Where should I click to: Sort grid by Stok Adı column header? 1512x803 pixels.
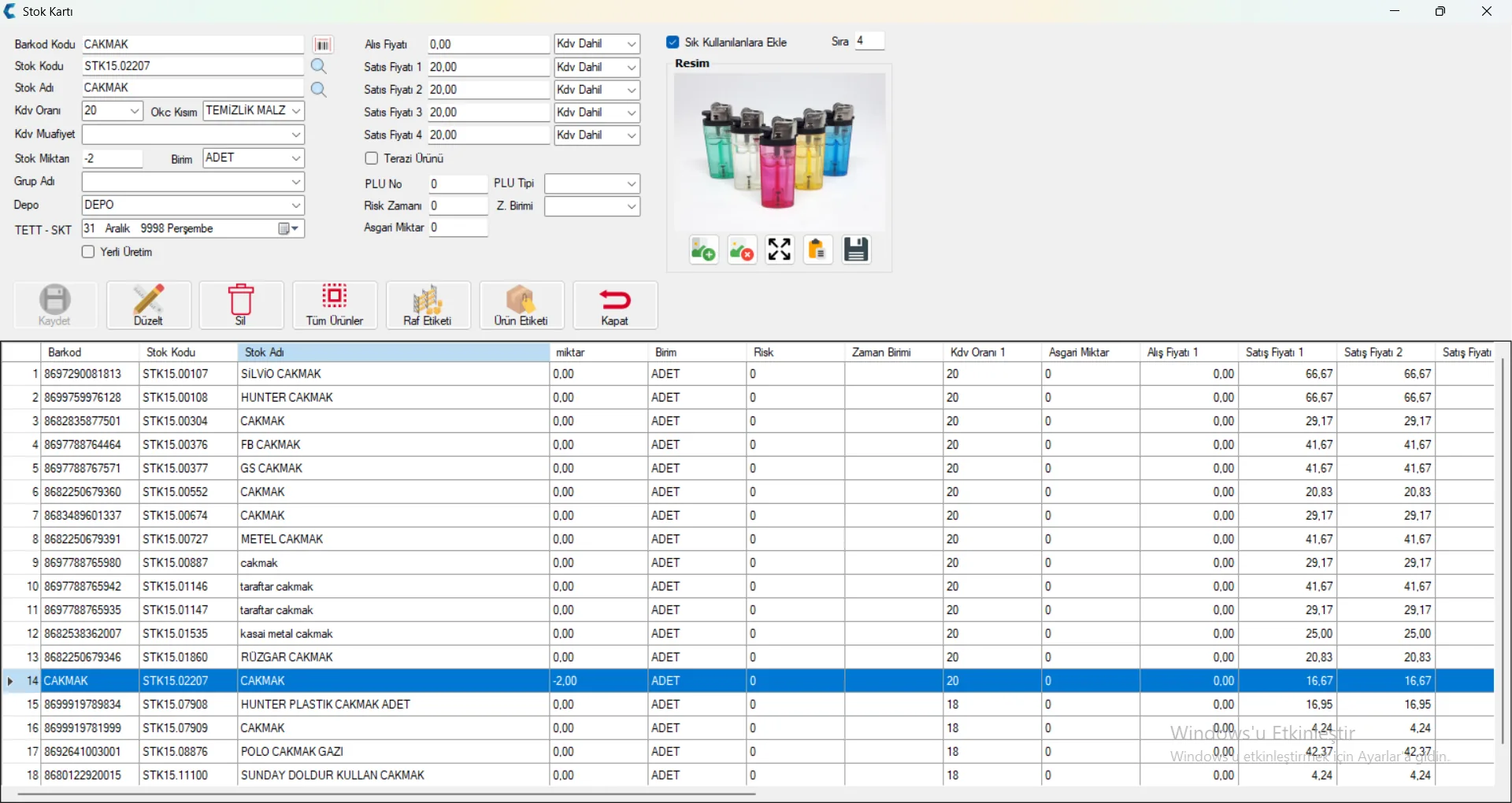(x=394, y=353)
